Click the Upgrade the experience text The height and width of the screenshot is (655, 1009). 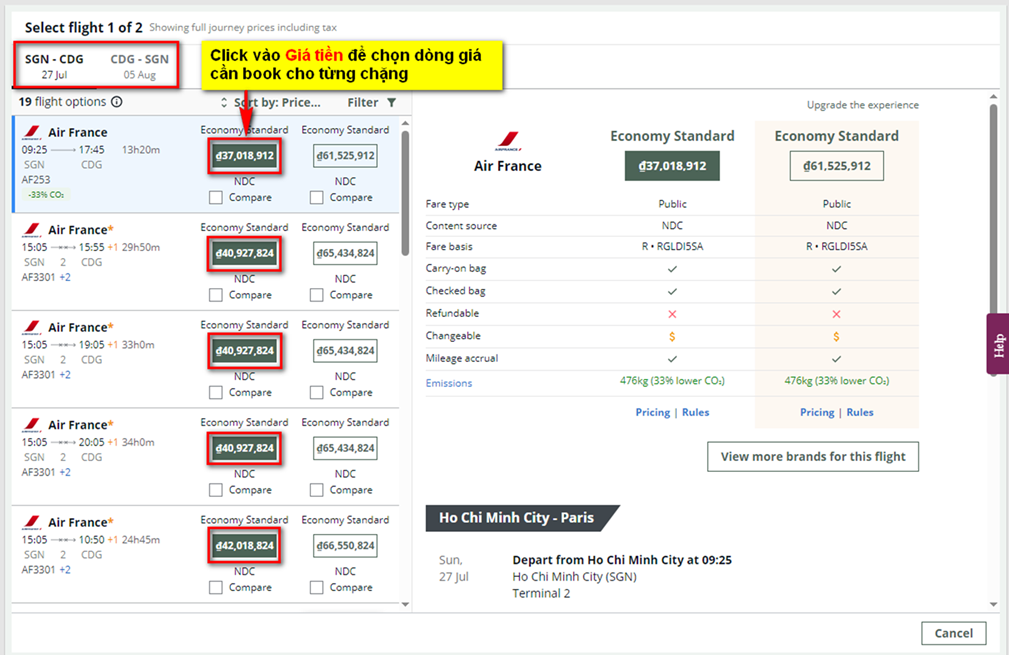[863, 105]
